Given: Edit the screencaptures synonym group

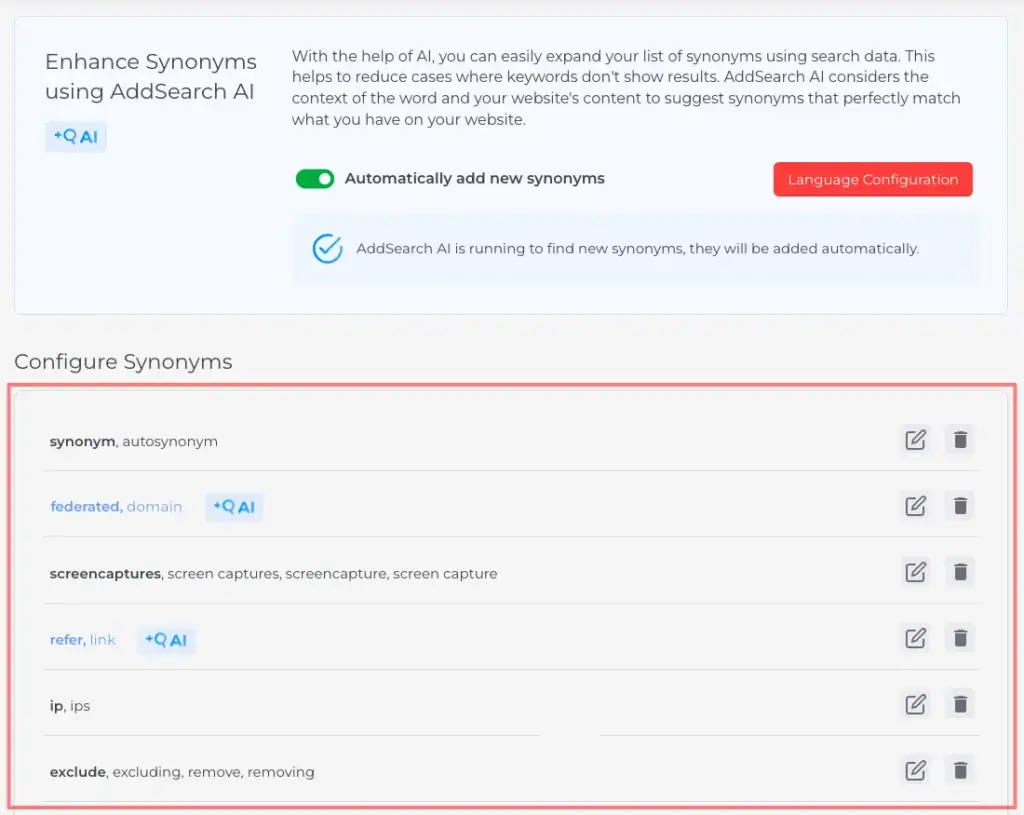Looking at the screenshot, I should pyautogui.click(x=915, y=572).
